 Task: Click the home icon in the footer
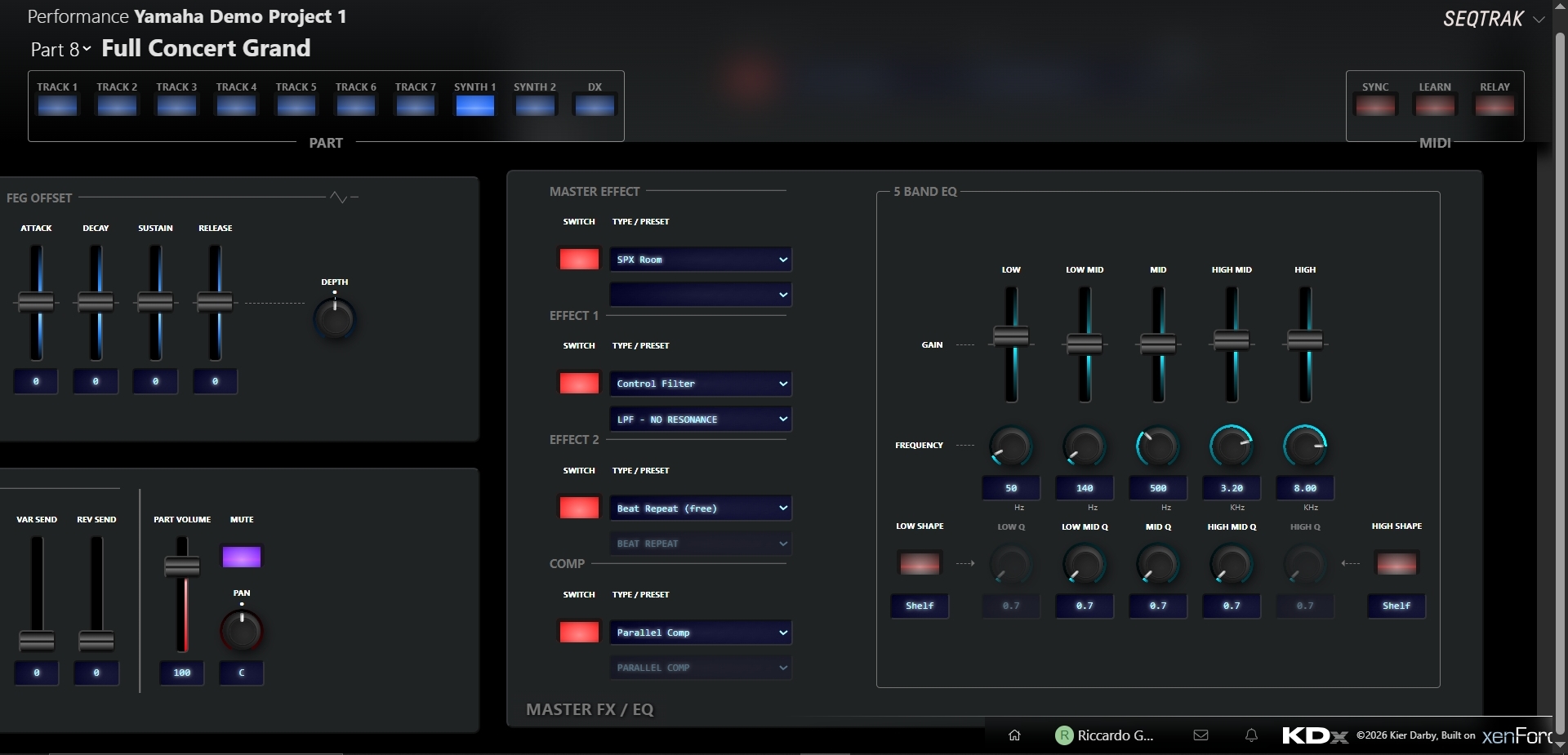1014,735
